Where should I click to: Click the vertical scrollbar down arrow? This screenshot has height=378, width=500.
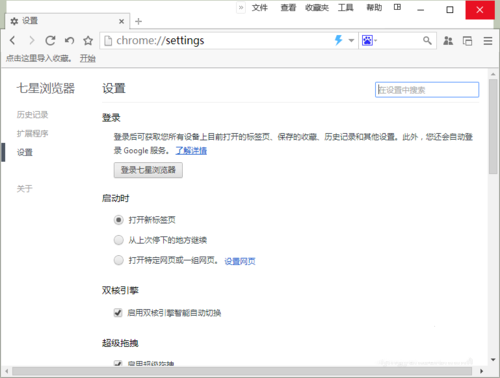[x=493, y=360]
